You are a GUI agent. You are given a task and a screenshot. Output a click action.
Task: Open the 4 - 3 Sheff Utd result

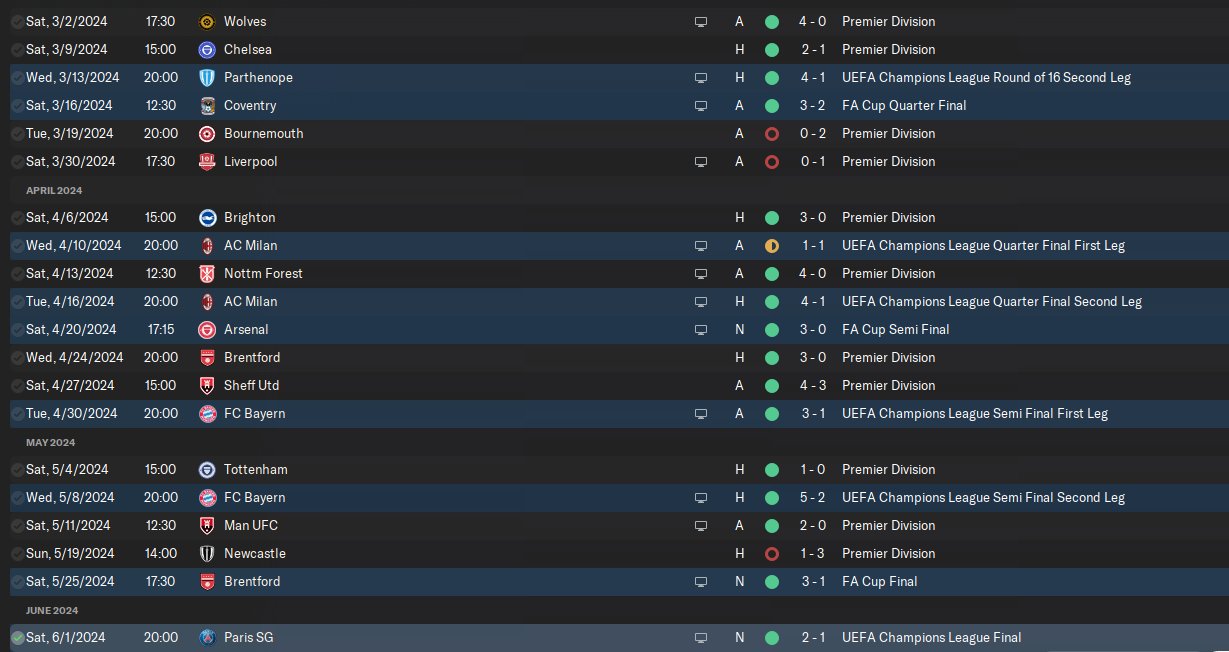tap(812, 385)
